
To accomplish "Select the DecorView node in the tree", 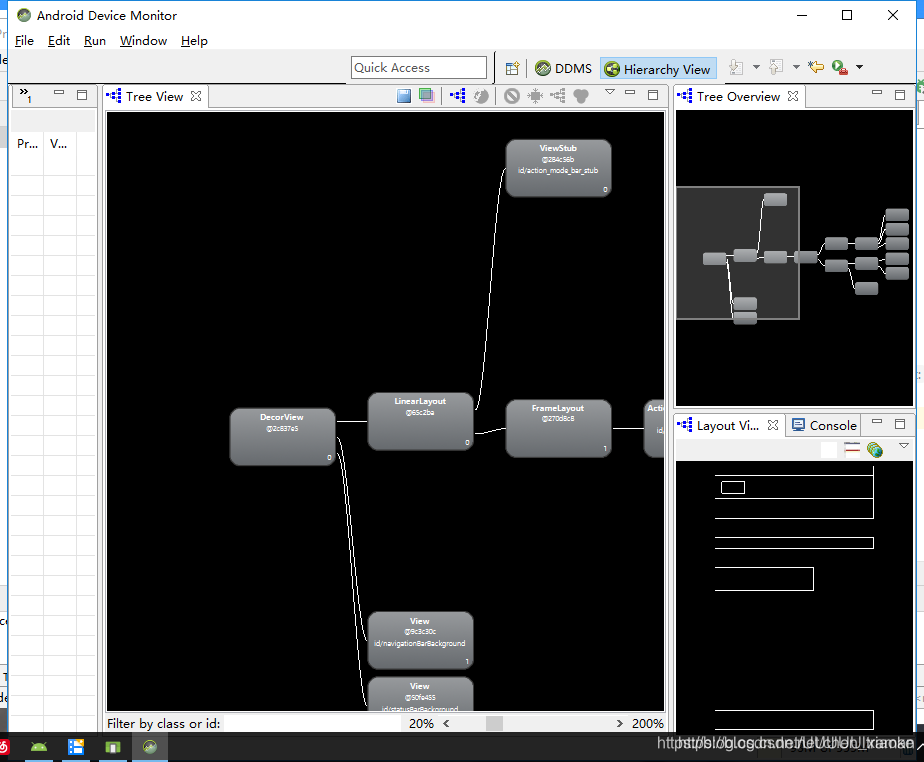I will click(282, 437).
